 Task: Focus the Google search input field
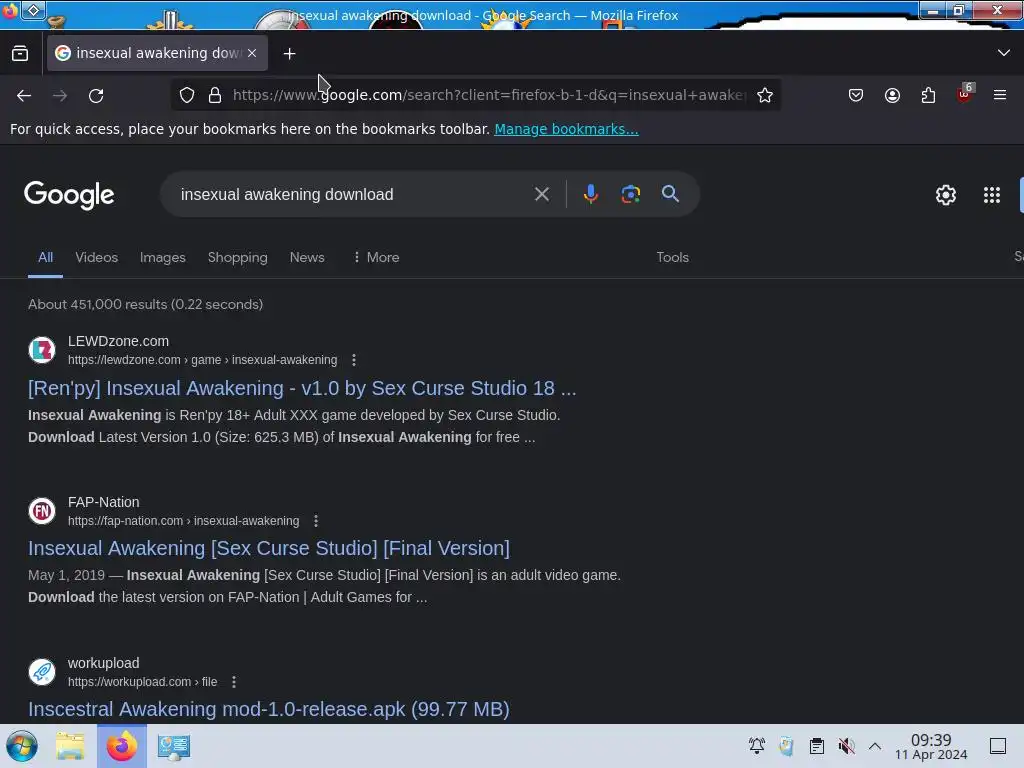[351, 195]
